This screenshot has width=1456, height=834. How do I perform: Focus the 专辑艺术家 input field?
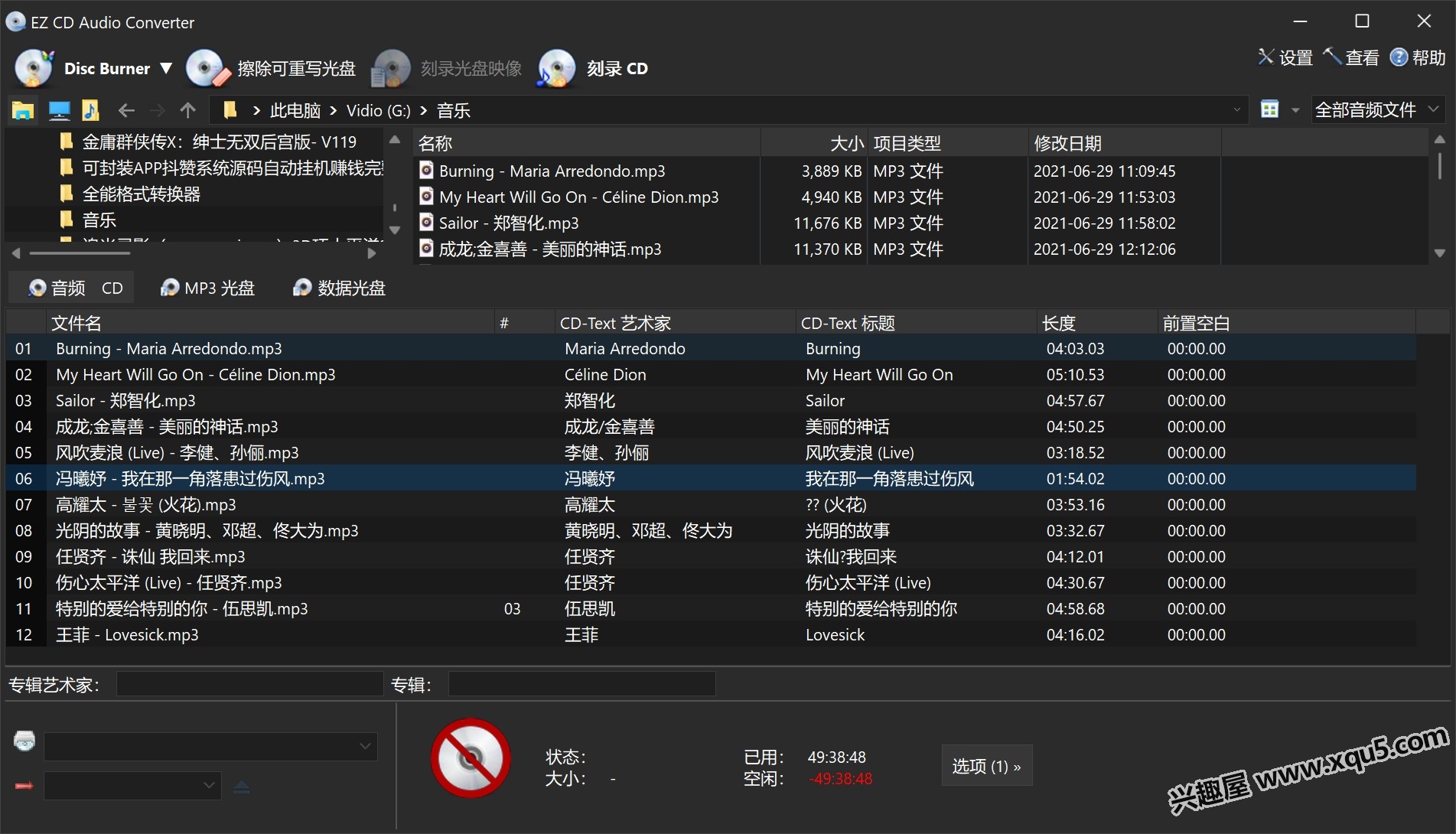pyautogui.click(x=249, y=684)
